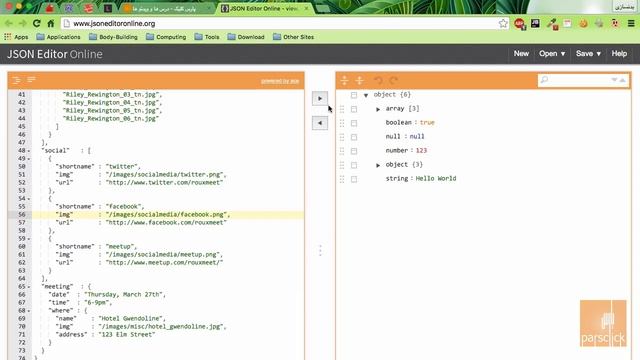This screenshot has width=640, height=360.
Task: Go back with the browser back arrow
Action: pos(9,23)
